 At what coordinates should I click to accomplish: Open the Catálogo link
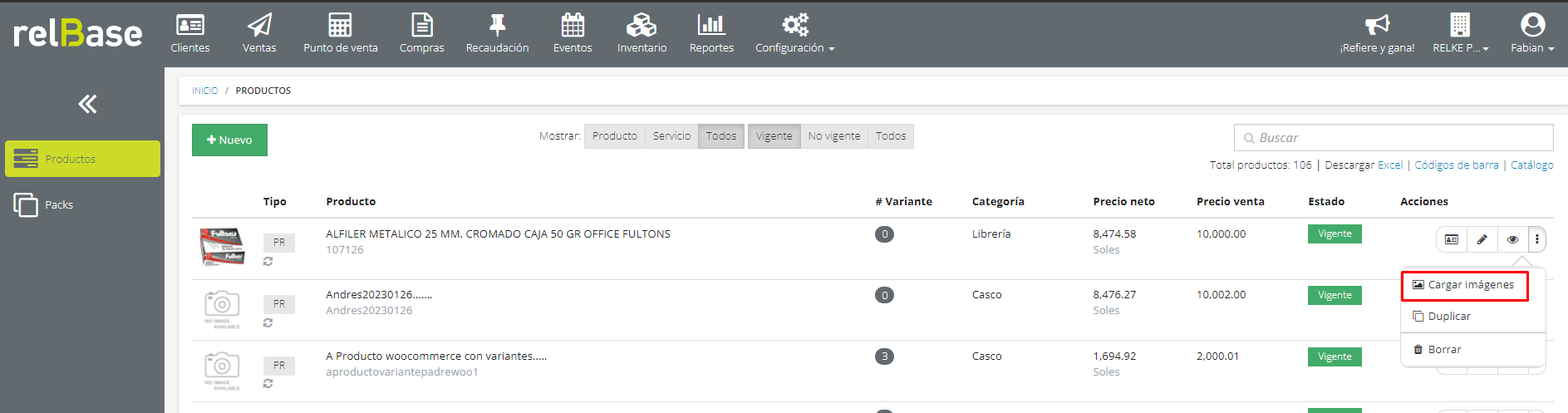click(1532, 165)
